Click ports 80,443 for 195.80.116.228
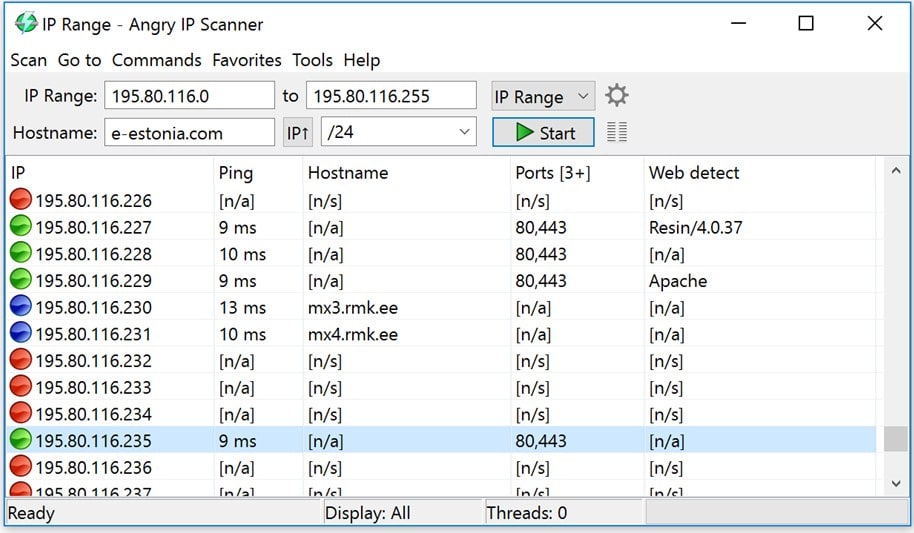 point(540,254)
